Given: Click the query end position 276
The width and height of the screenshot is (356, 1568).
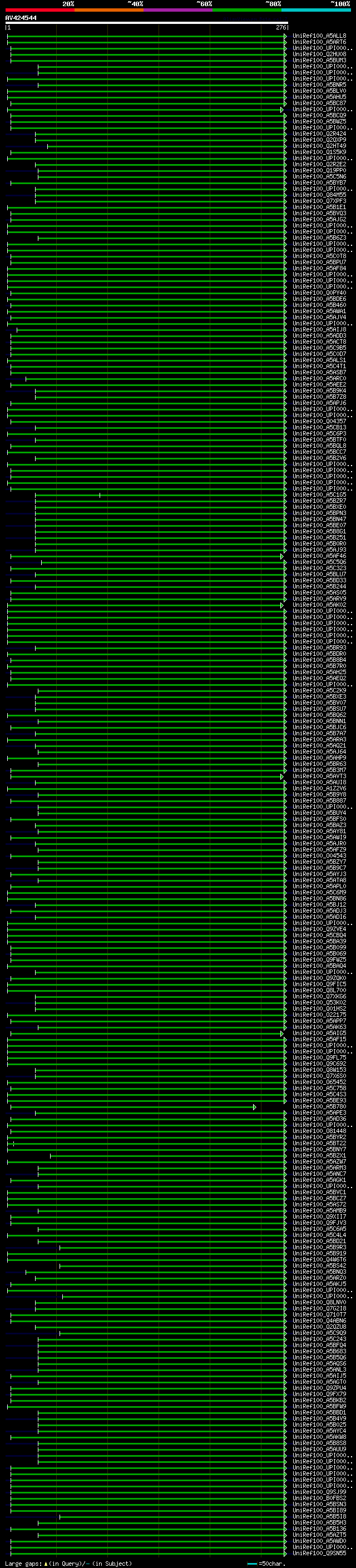Looking at the screenshot, I should [280, 27].
